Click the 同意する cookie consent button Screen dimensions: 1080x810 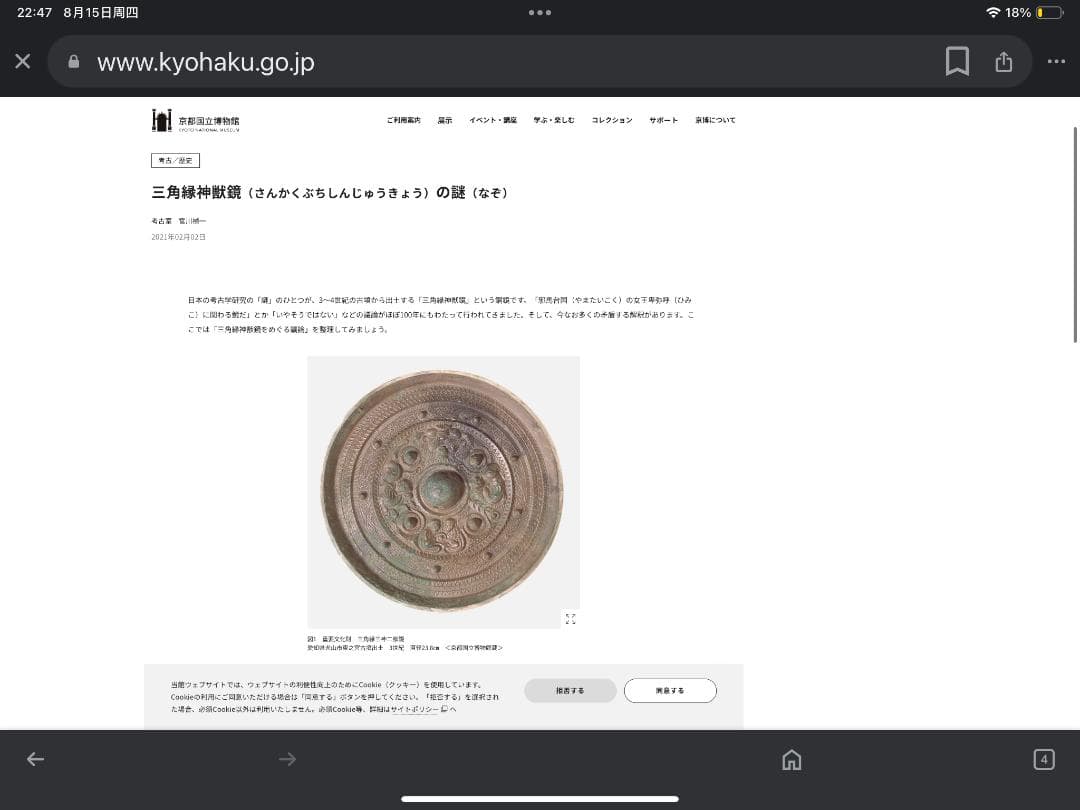(x=670, y=690)
